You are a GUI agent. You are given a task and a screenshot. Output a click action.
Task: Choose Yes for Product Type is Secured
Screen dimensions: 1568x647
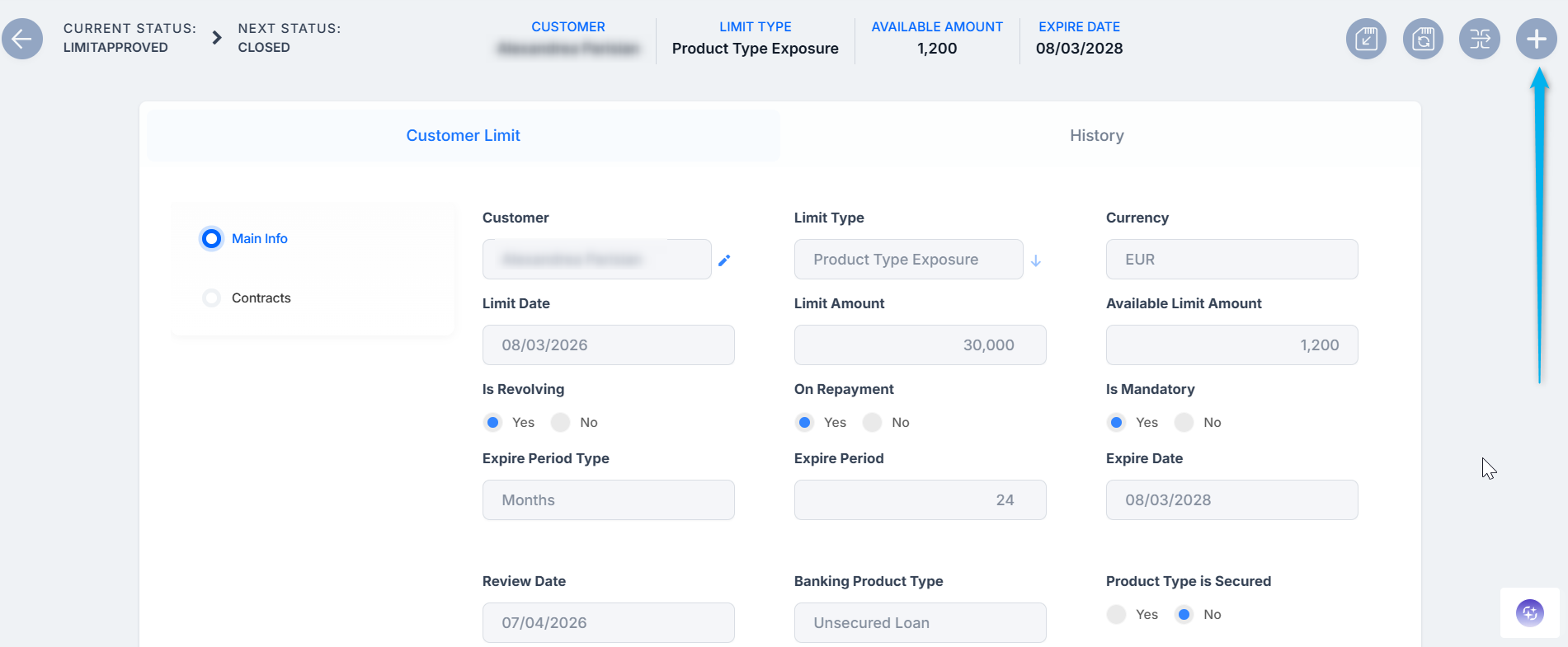point(1117,615)
